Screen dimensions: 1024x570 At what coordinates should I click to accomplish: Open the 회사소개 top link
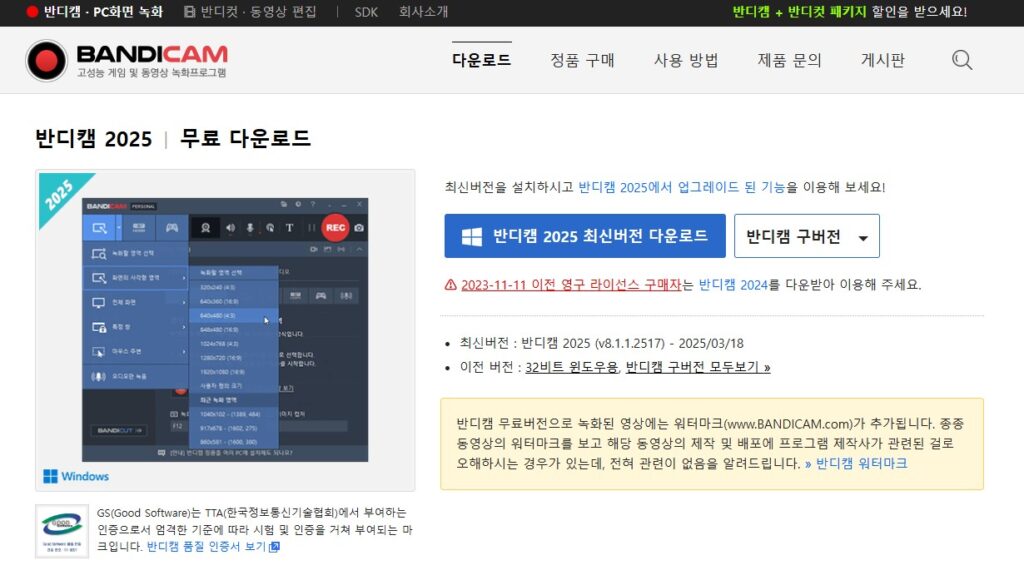point(423,12)
